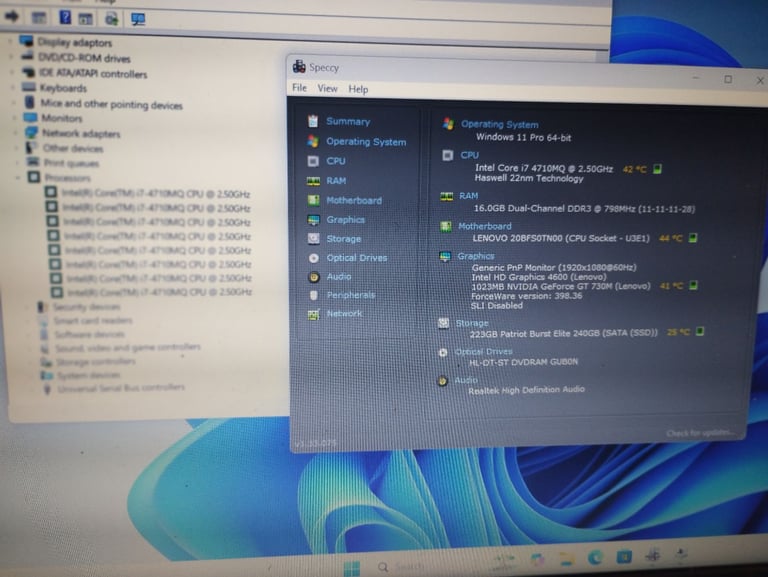The height and width of the screenshot is (577, 768).
Task: Open Microsoft Store from the taskbar
Action: coord(624,557)
